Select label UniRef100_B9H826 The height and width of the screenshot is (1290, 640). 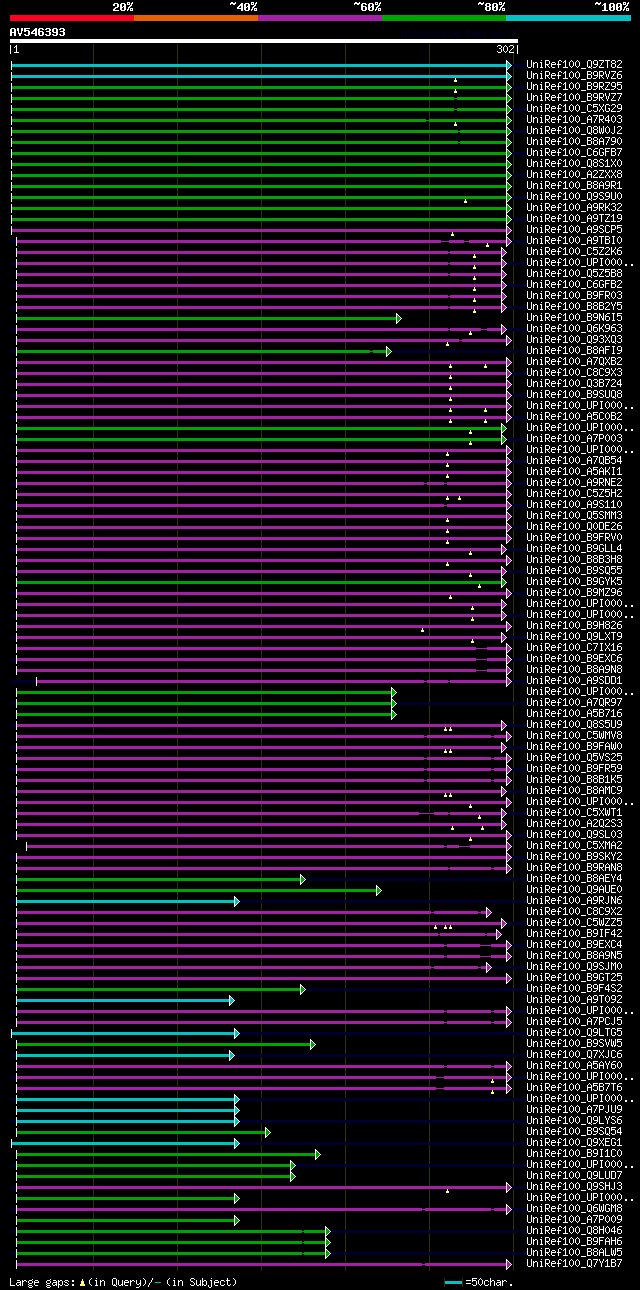574,625
